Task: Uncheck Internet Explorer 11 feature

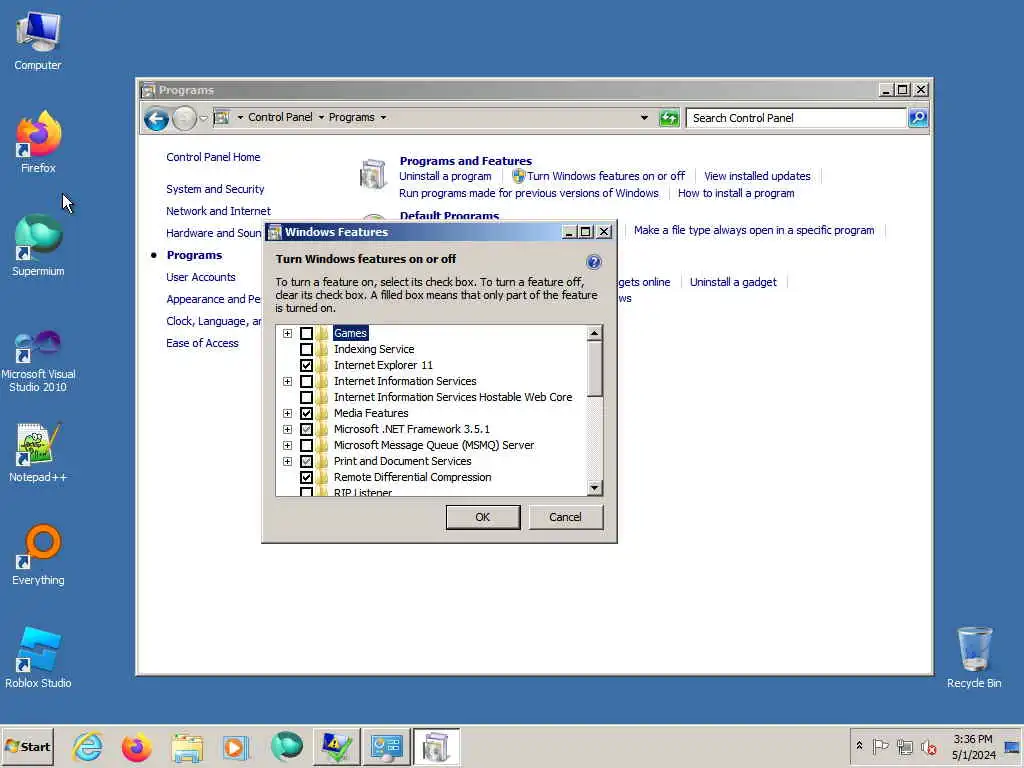Action: pyautogui.click(x=306, y=365)
